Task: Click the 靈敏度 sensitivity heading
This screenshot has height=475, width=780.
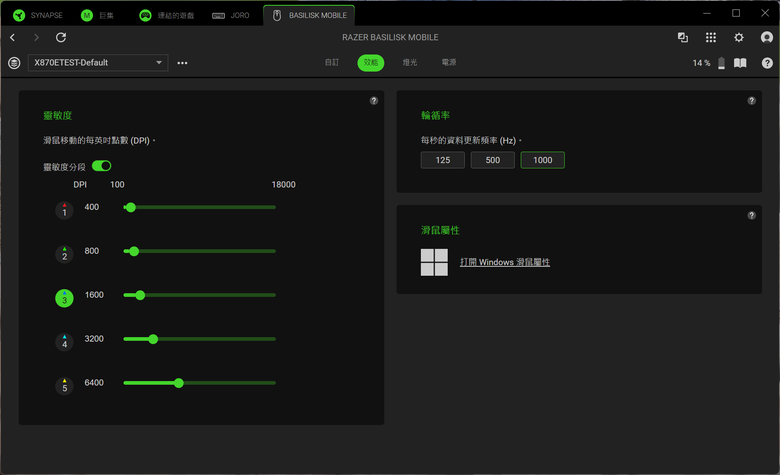Action: (58, 115)
